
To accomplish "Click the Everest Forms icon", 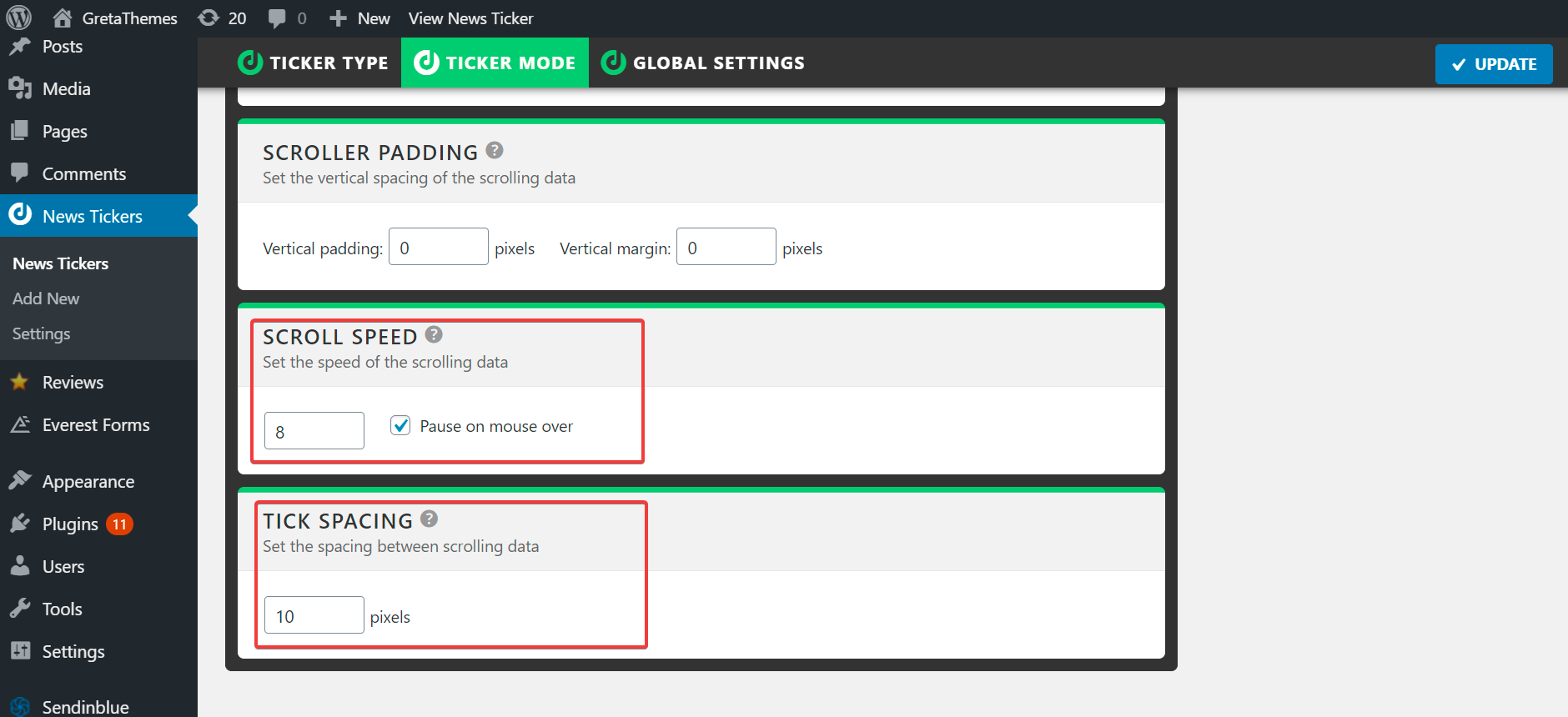I will pyautogui.click(x=20, y=424).
